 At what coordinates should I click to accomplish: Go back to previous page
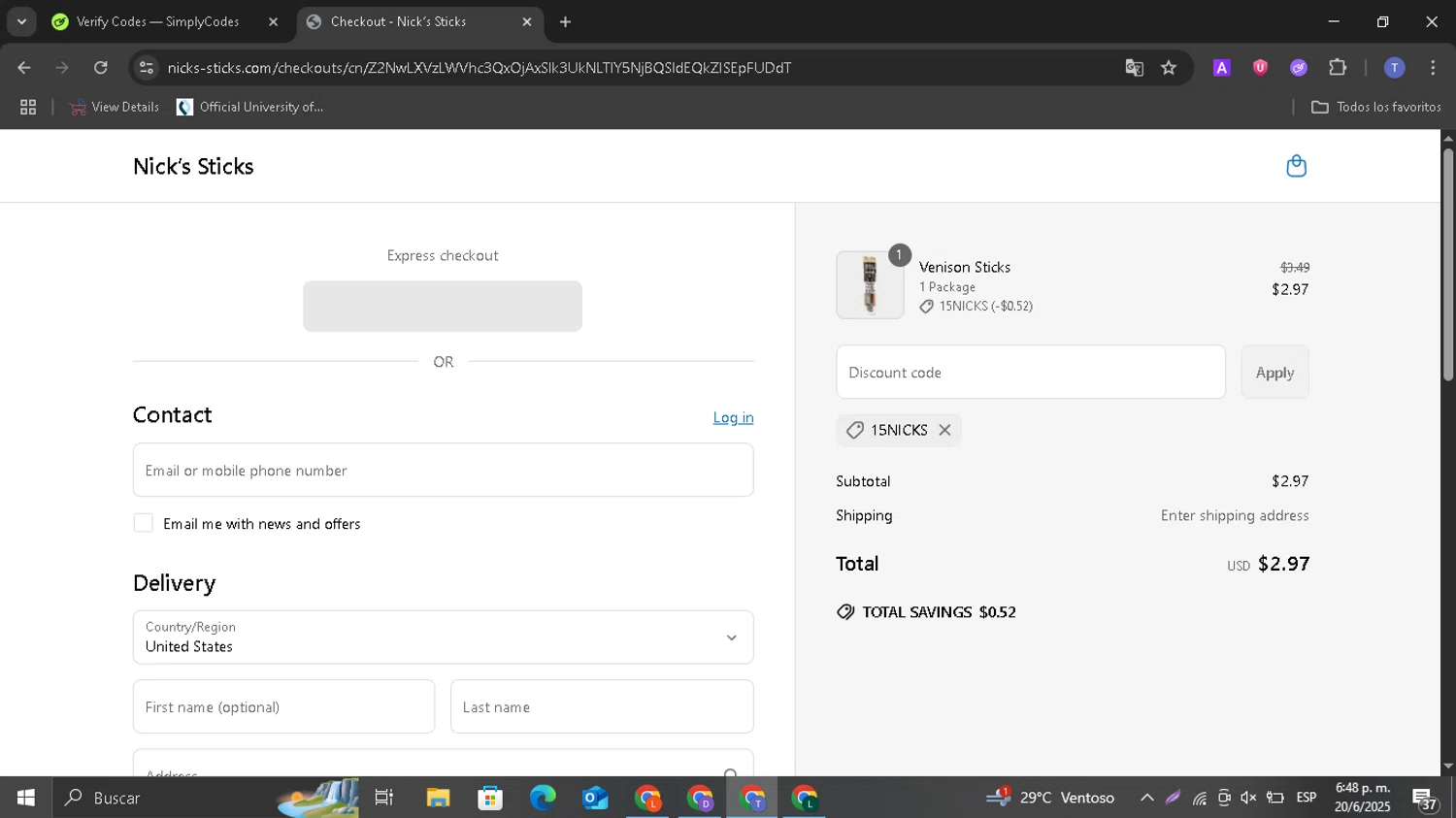[x=24, y=68]
